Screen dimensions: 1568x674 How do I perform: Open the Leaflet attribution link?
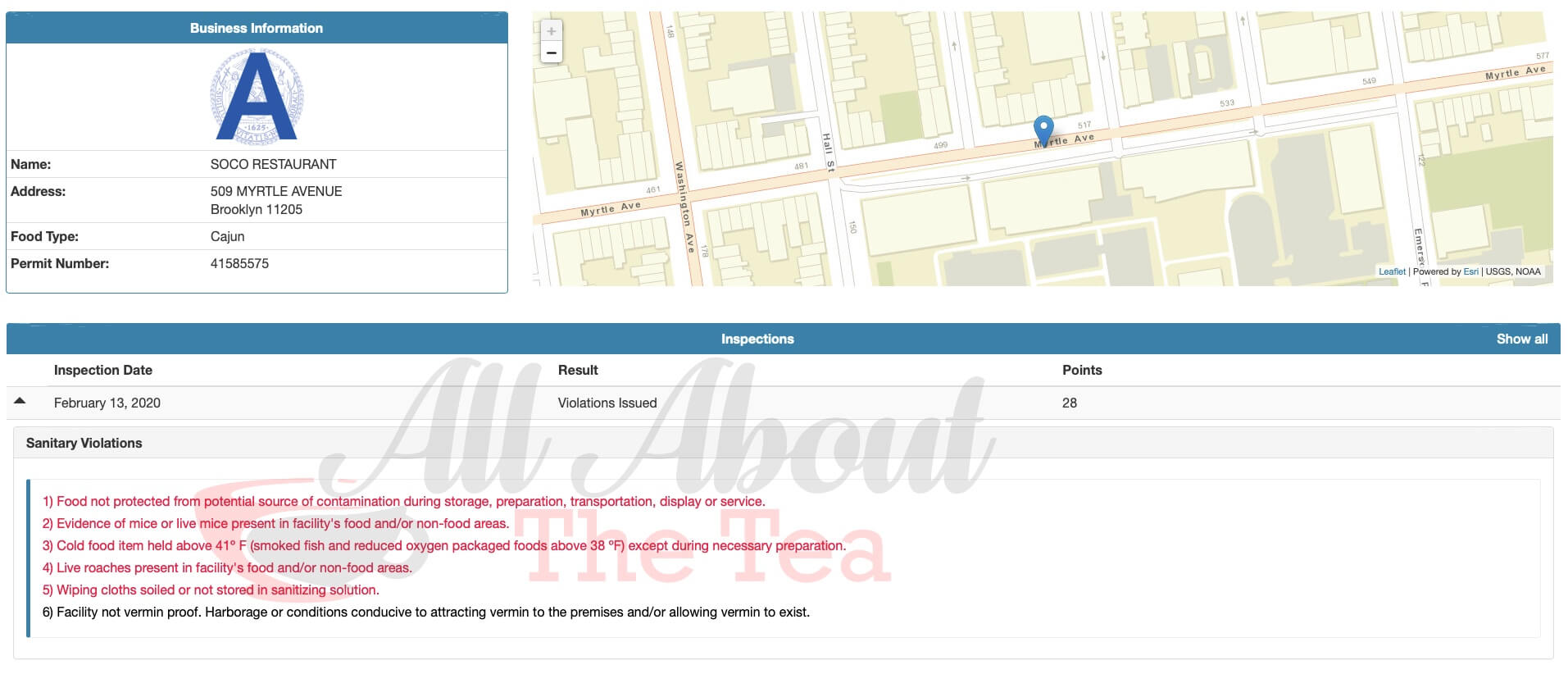click(x=1391, y=271)
